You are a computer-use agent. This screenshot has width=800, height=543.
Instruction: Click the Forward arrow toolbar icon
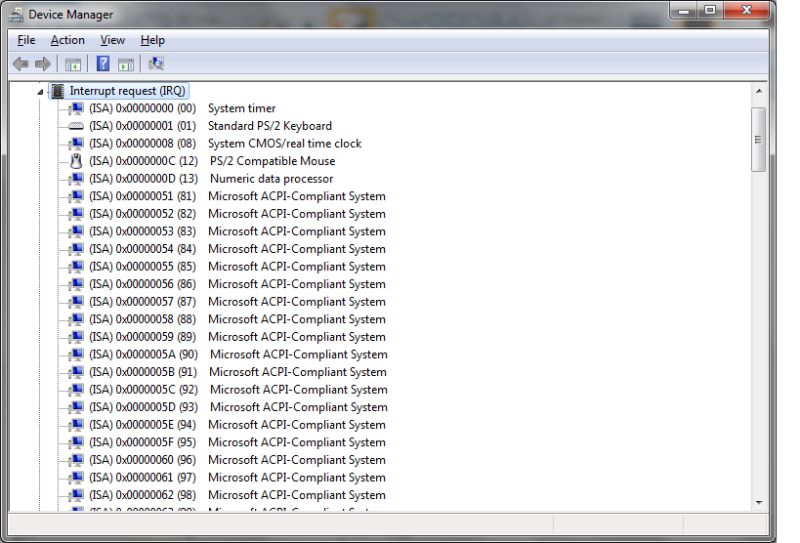(x=43, y=64)
